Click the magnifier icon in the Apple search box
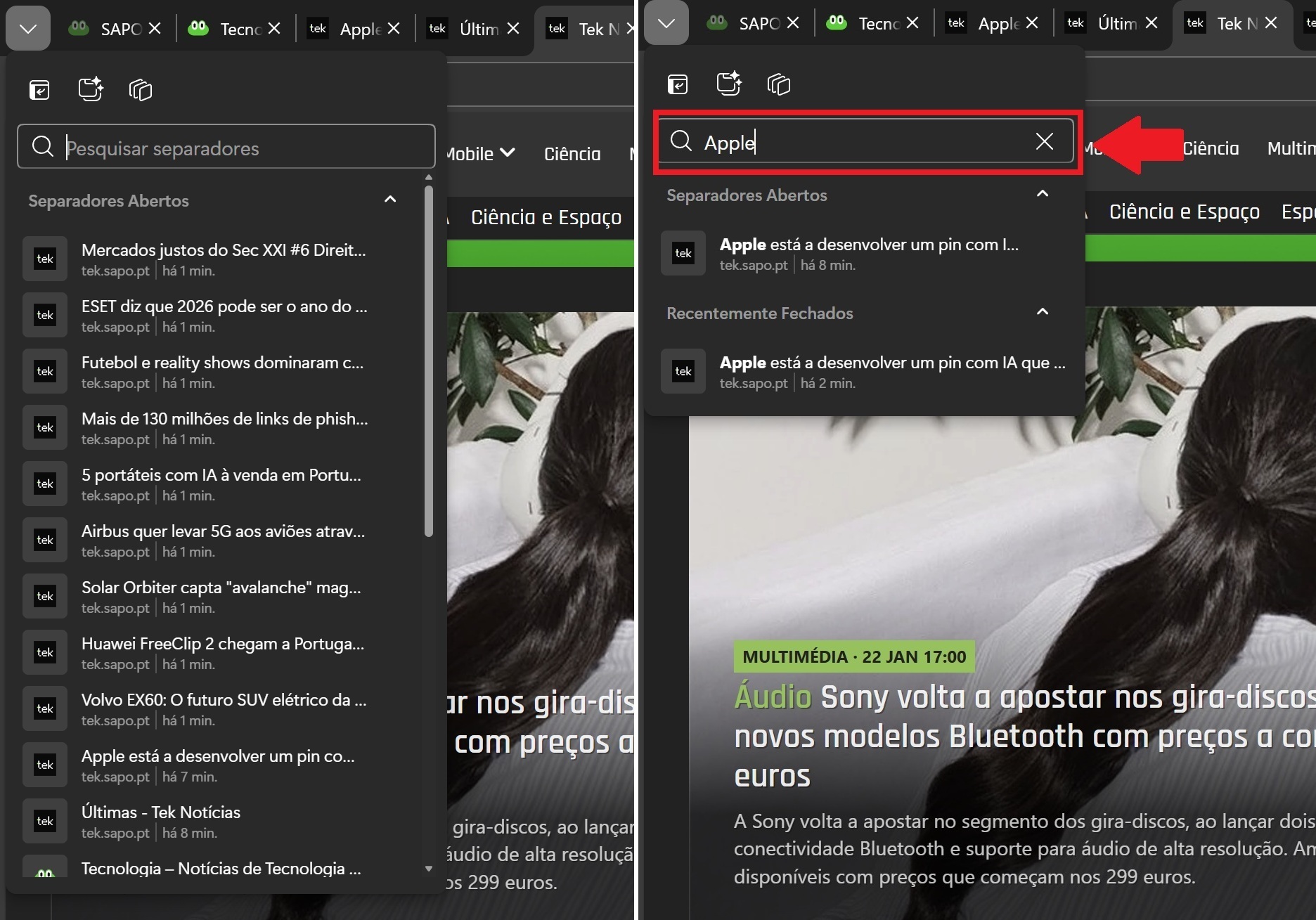 click(x=680, y=142)
